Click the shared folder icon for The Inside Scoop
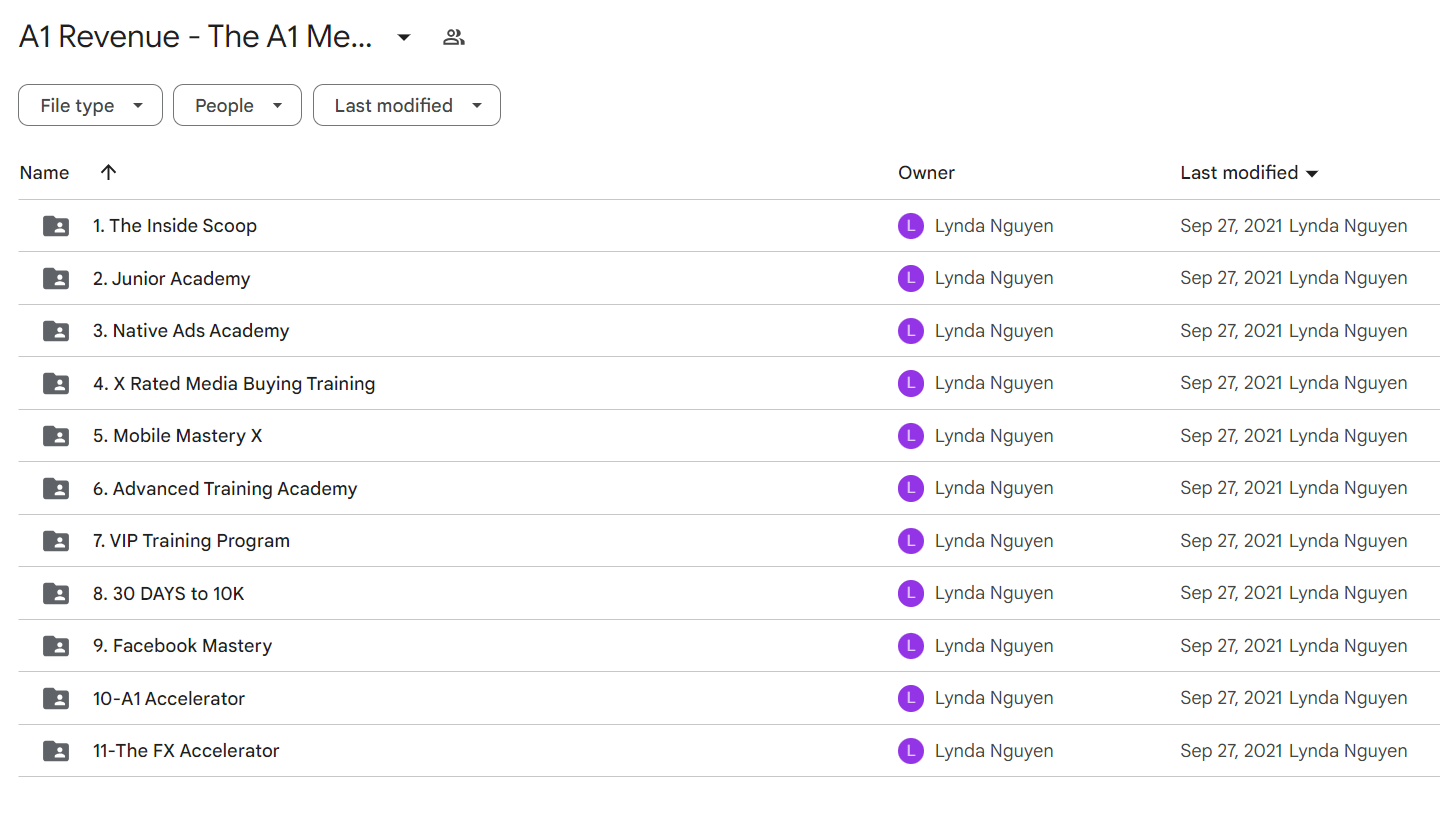Viewport: 1440px width, 836px height. click(x=56, y=226)
